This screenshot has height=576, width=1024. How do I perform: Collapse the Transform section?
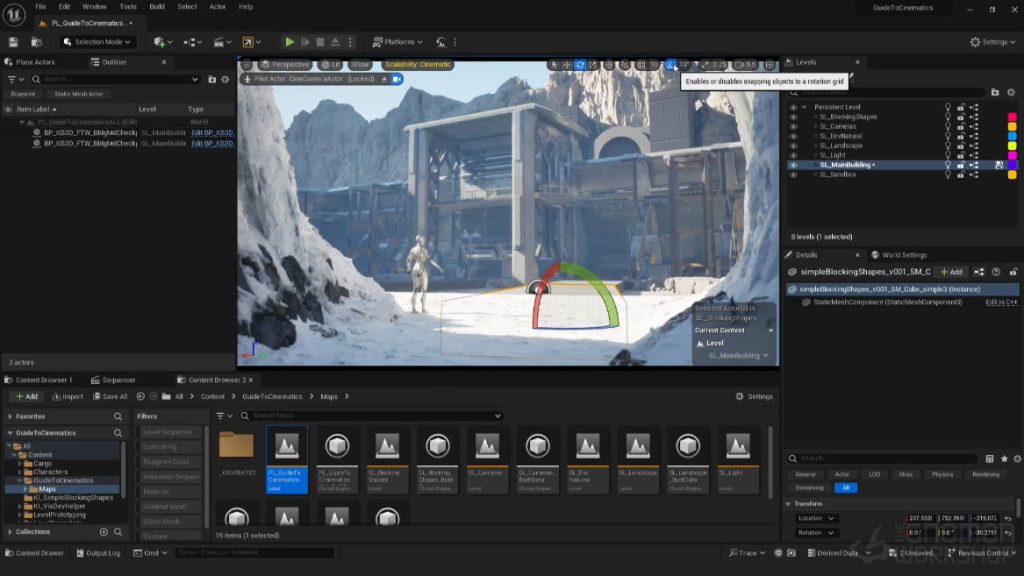pyautogui.click(x=789, y=504)
